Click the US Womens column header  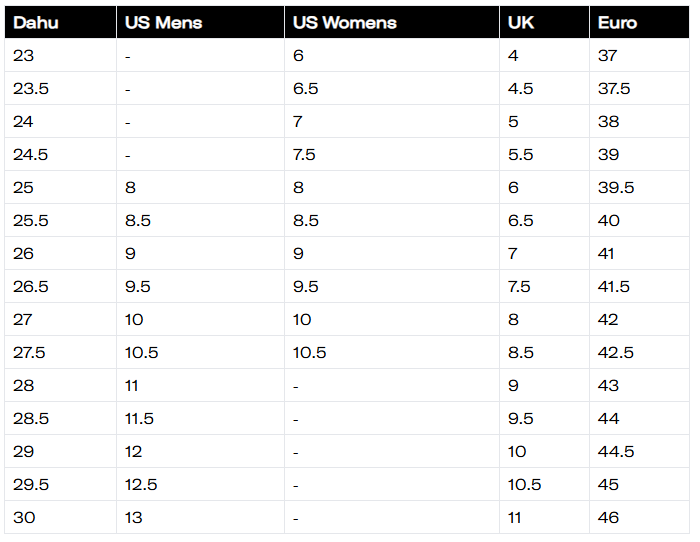[x=345, y=22]
